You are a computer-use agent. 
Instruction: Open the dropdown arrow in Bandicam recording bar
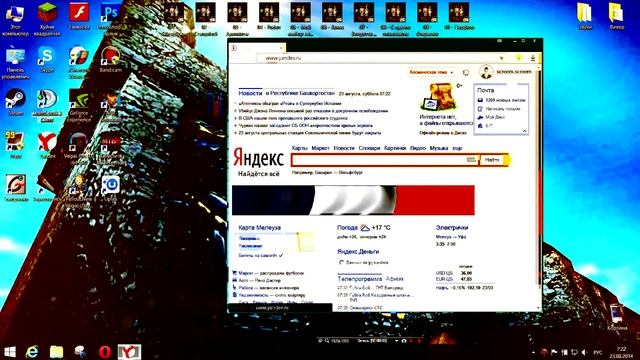click(x=396, y=340)
